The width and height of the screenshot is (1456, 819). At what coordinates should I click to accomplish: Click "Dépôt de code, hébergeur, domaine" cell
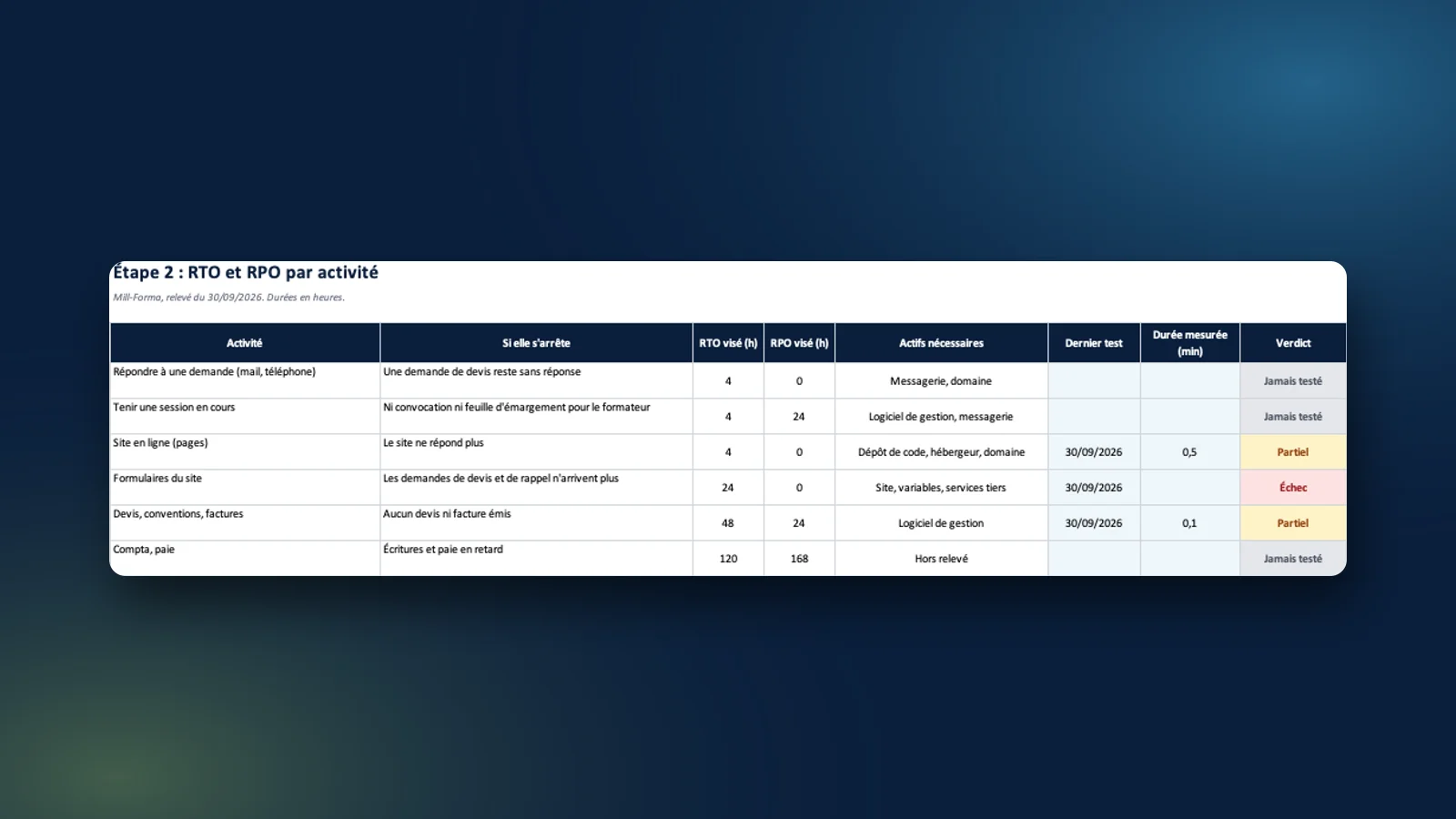[941, 451]
